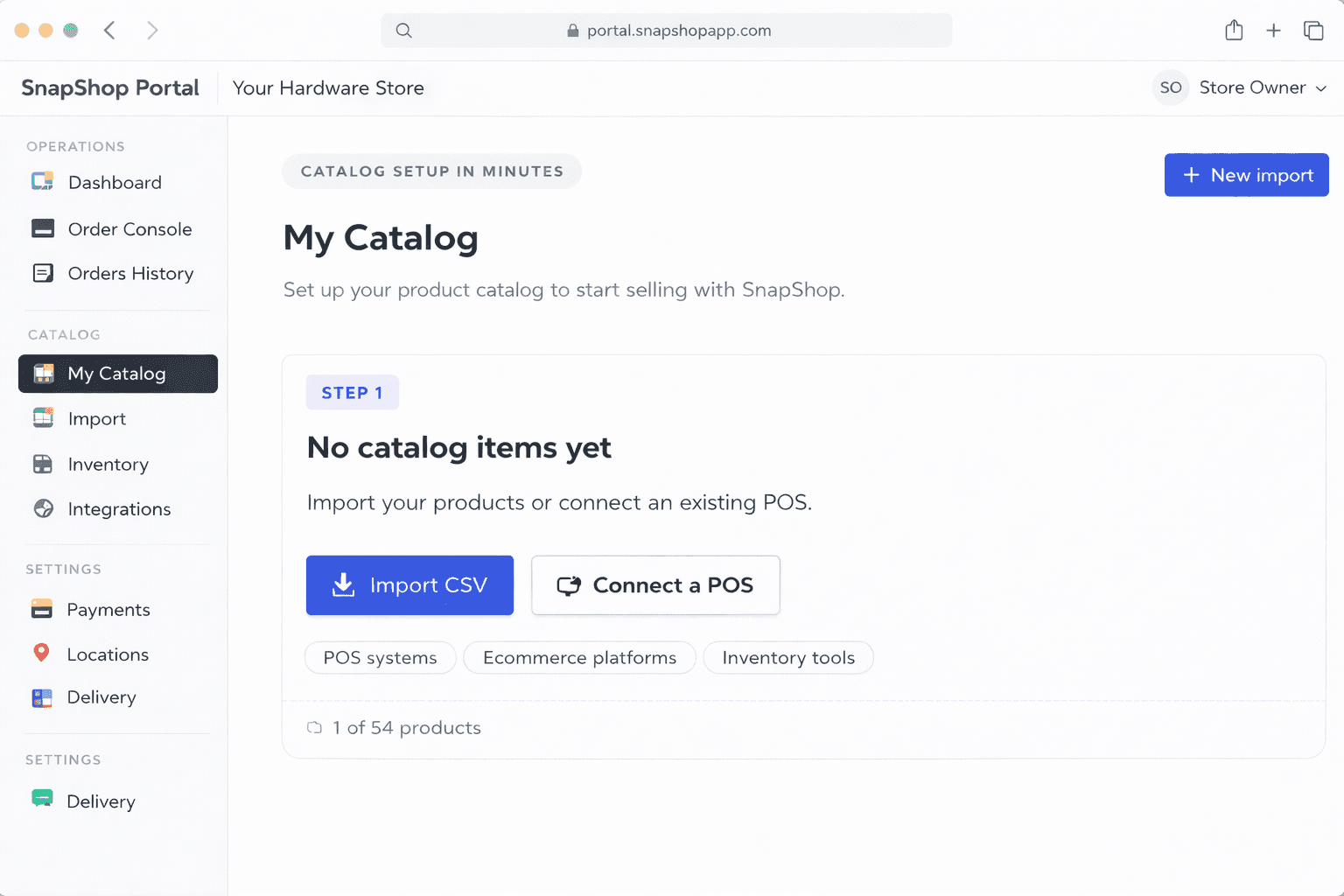This screenshot has height=896, width=1344.
Task: Click the Inventory box icon
Action: tap(42, 464)
